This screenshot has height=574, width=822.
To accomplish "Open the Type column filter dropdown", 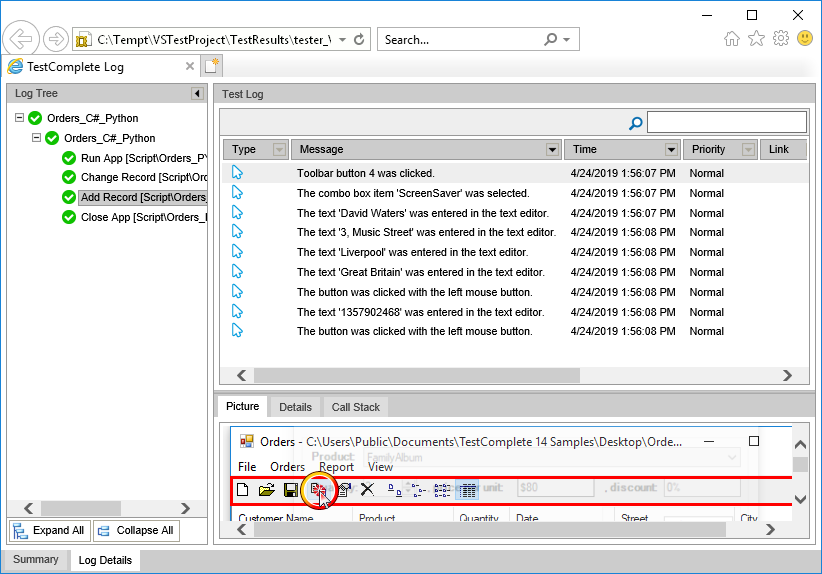I will tap(279, 149).
